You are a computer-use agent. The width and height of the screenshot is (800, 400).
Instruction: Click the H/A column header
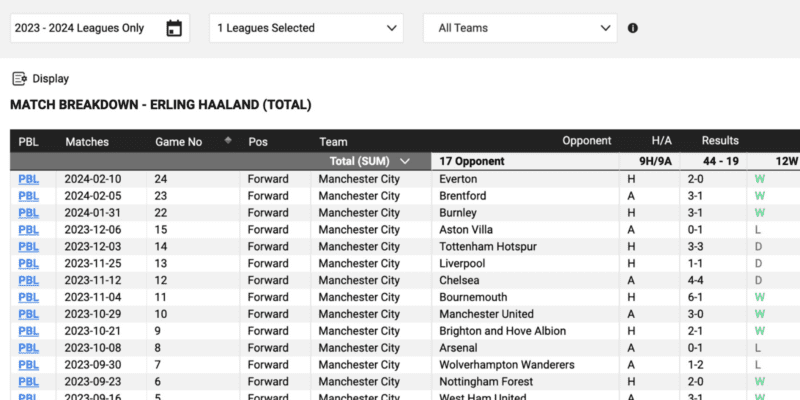pyautogui.click(x=662, y=140)
